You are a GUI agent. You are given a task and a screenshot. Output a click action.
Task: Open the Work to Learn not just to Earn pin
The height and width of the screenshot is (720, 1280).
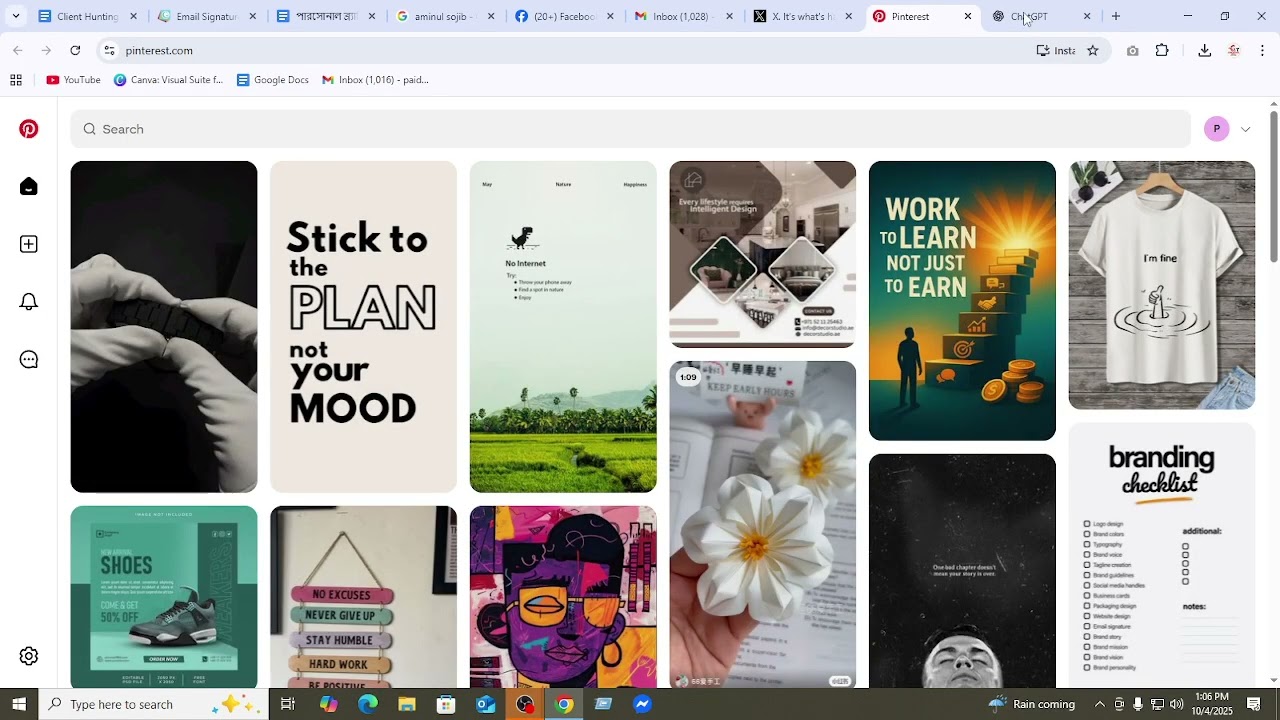pos(962,300)
